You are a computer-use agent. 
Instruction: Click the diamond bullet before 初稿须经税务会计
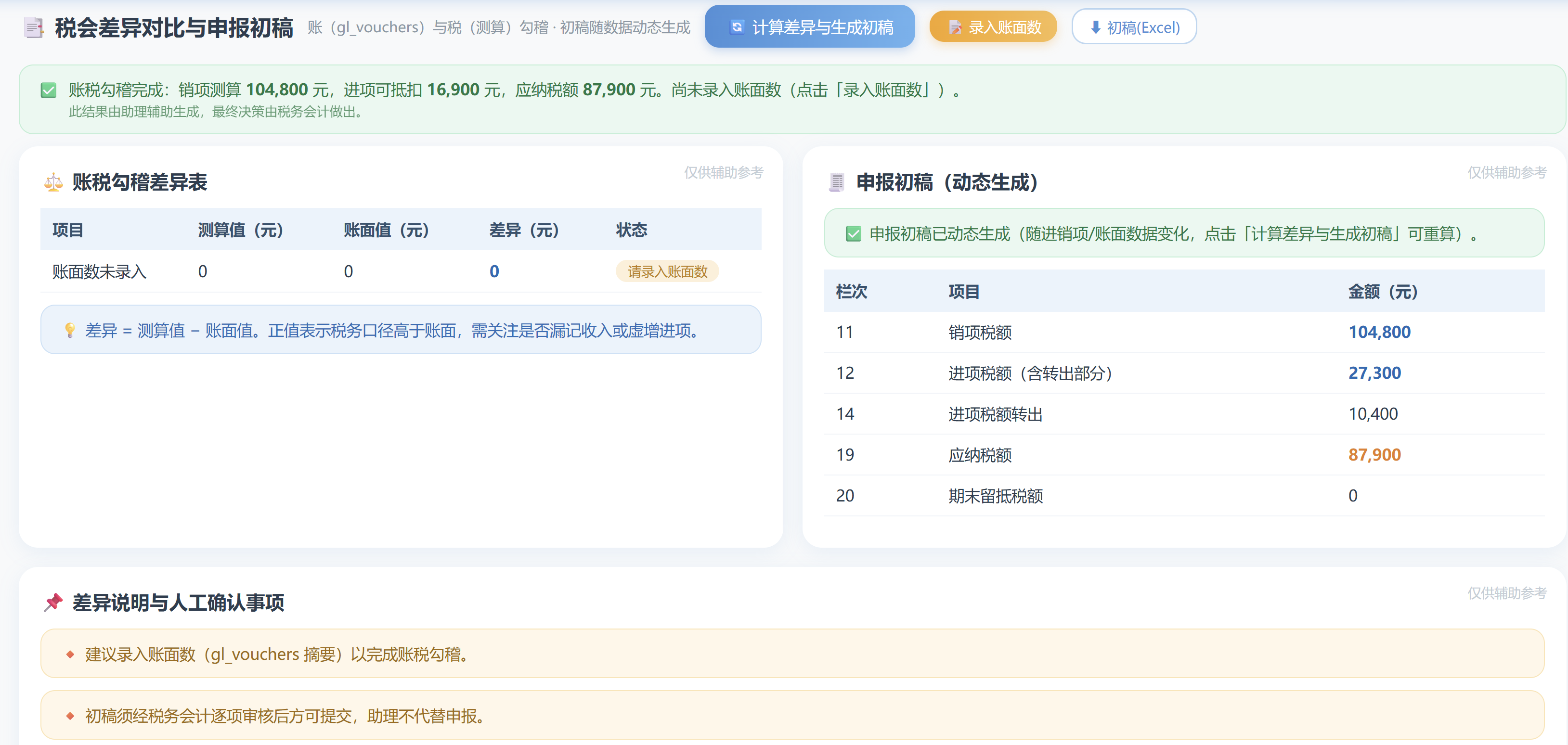pyautogui.click(x=70, y=716)
